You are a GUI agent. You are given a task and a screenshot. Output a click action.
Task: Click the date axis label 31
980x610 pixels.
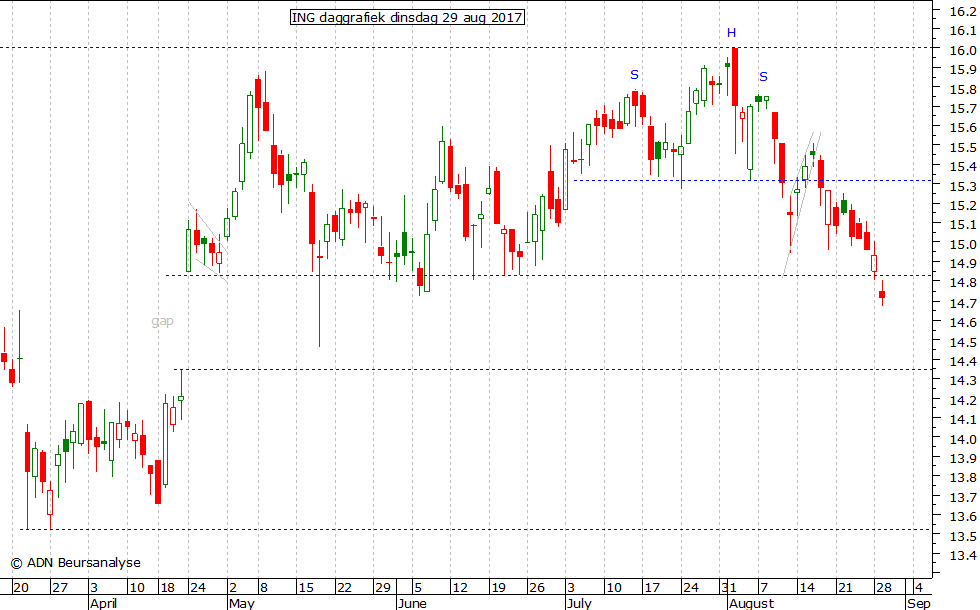click(x=729, y=588)
